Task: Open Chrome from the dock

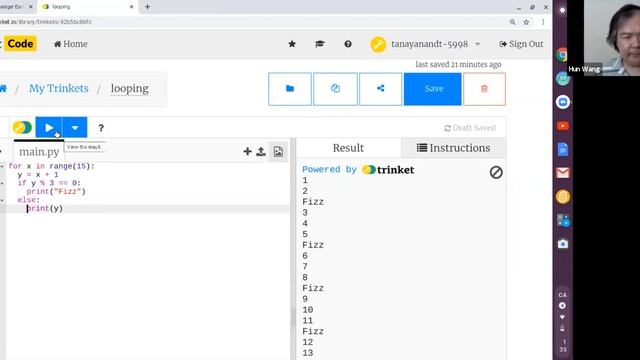Action: (x=563, y=55)
